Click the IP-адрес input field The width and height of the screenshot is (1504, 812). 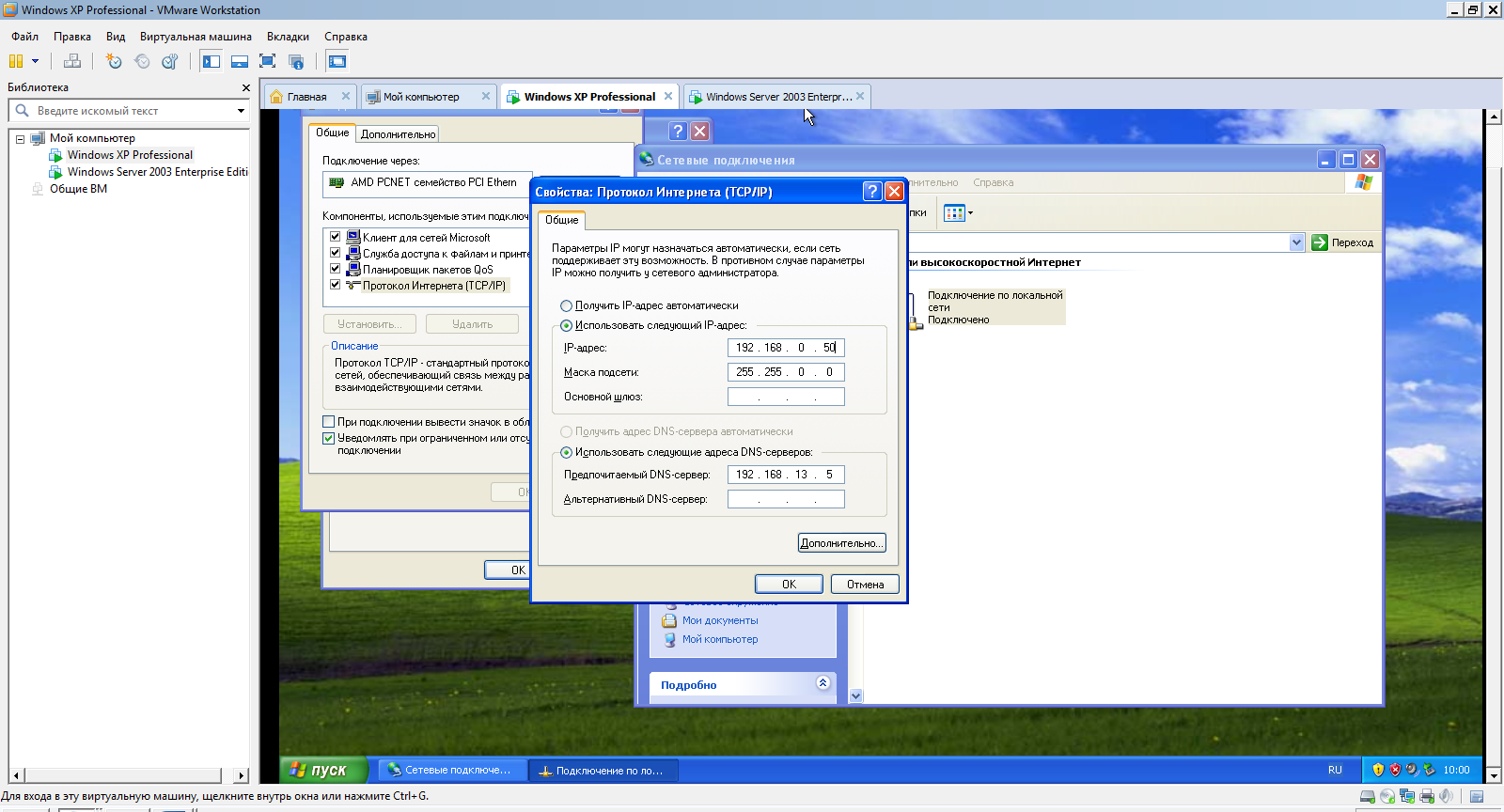click(x=786, y=348)
